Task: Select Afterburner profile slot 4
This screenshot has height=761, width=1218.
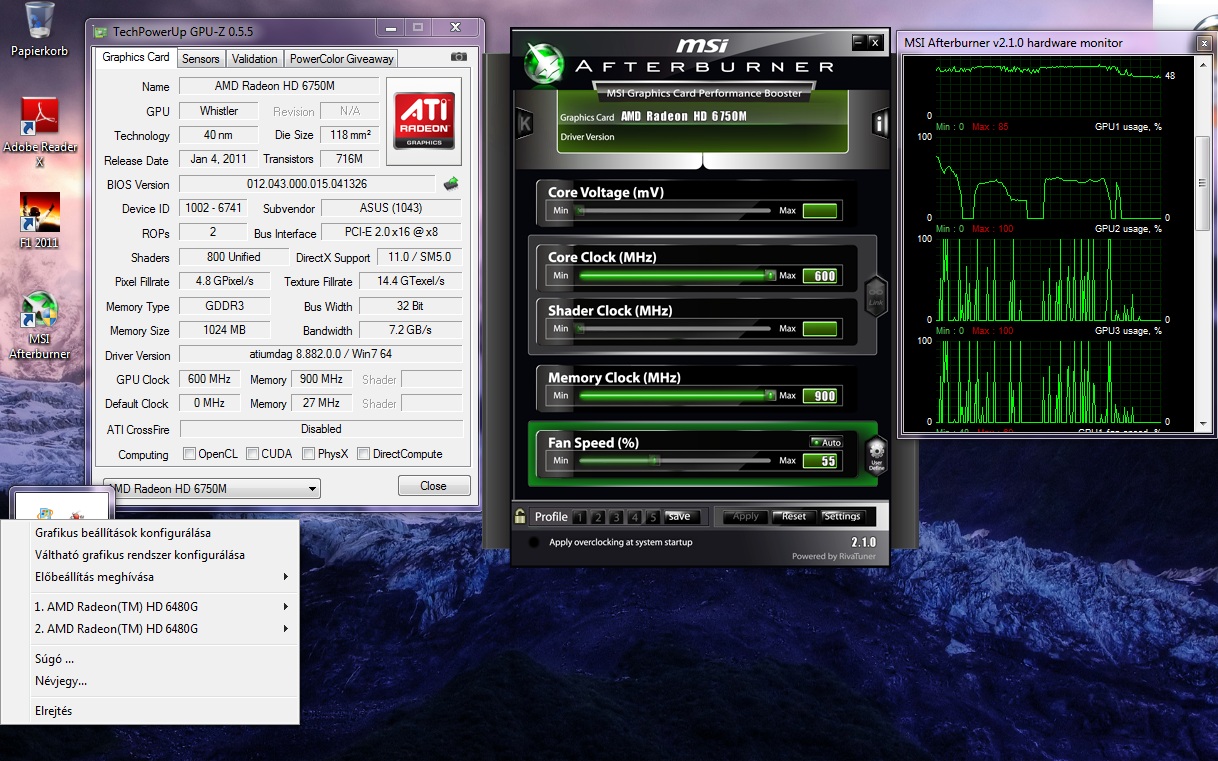Action: 634,517
